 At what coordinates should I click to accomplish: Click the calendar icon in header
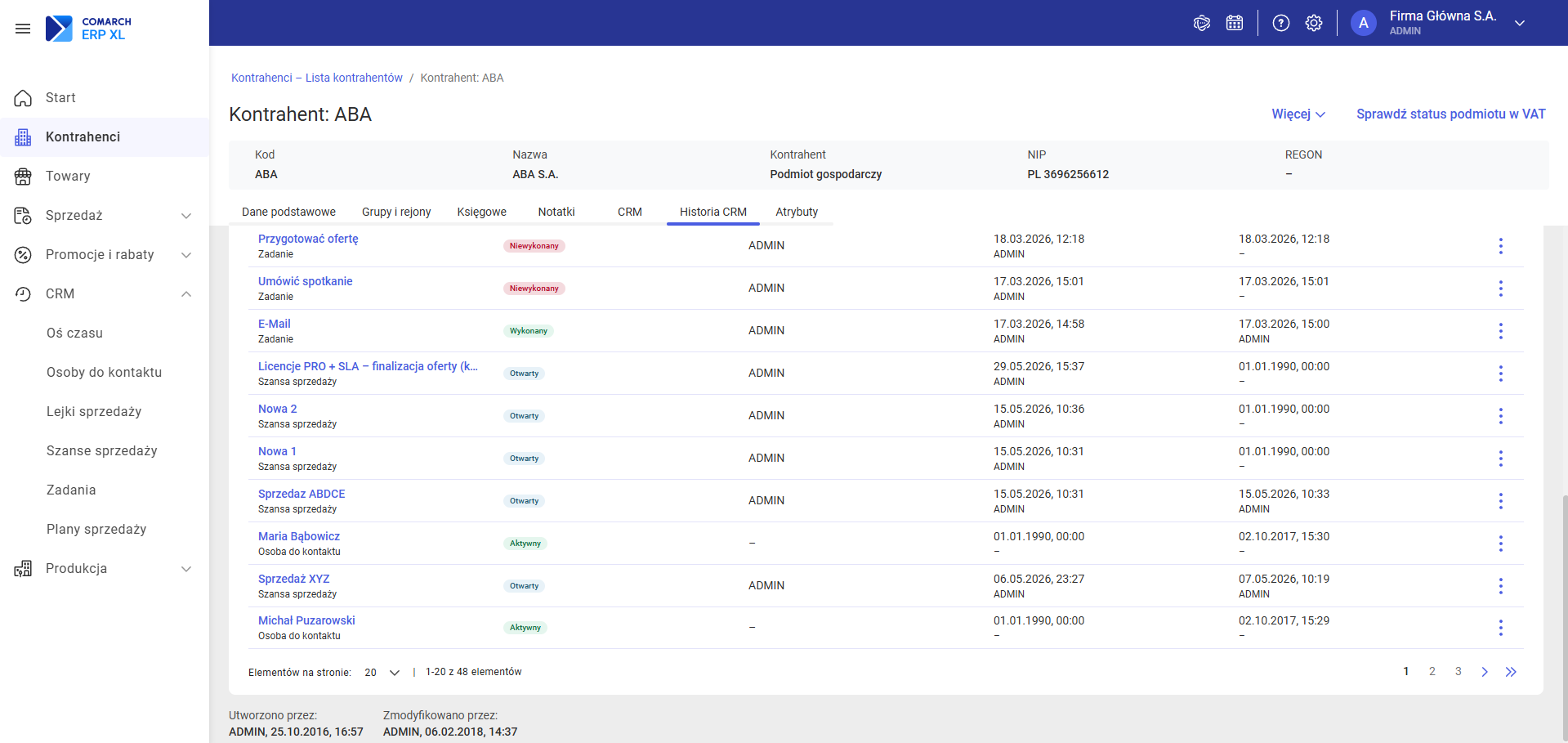coord(1235,23)
